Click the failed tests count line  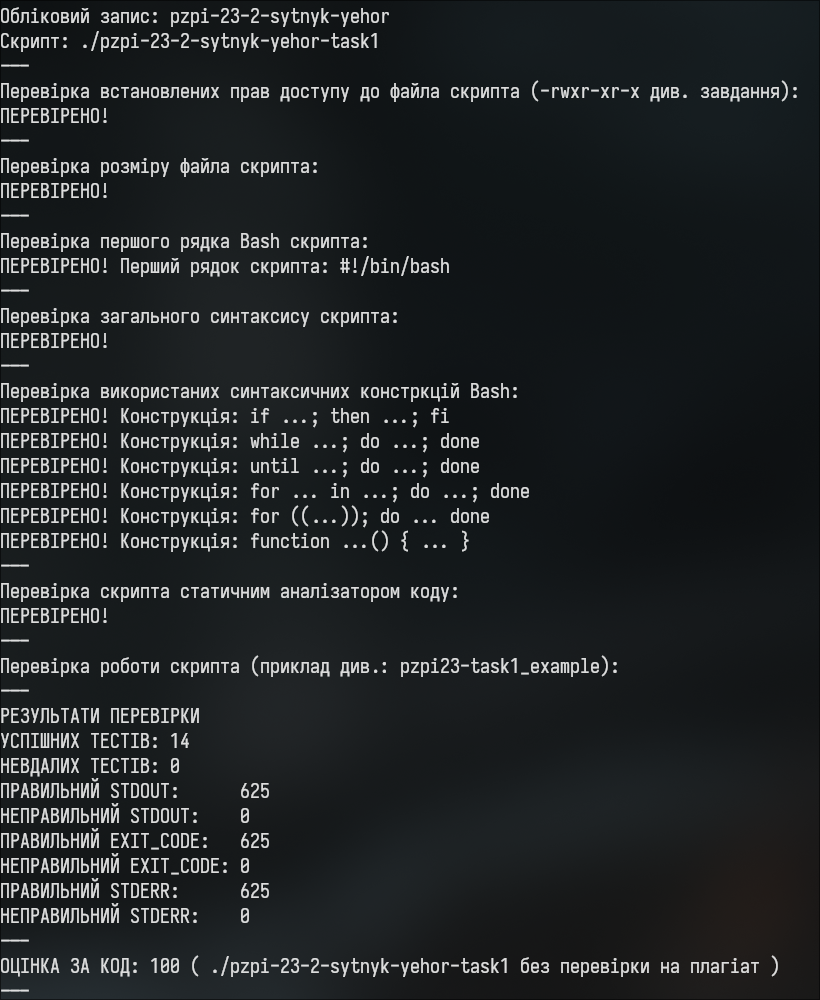click(90, 767)
